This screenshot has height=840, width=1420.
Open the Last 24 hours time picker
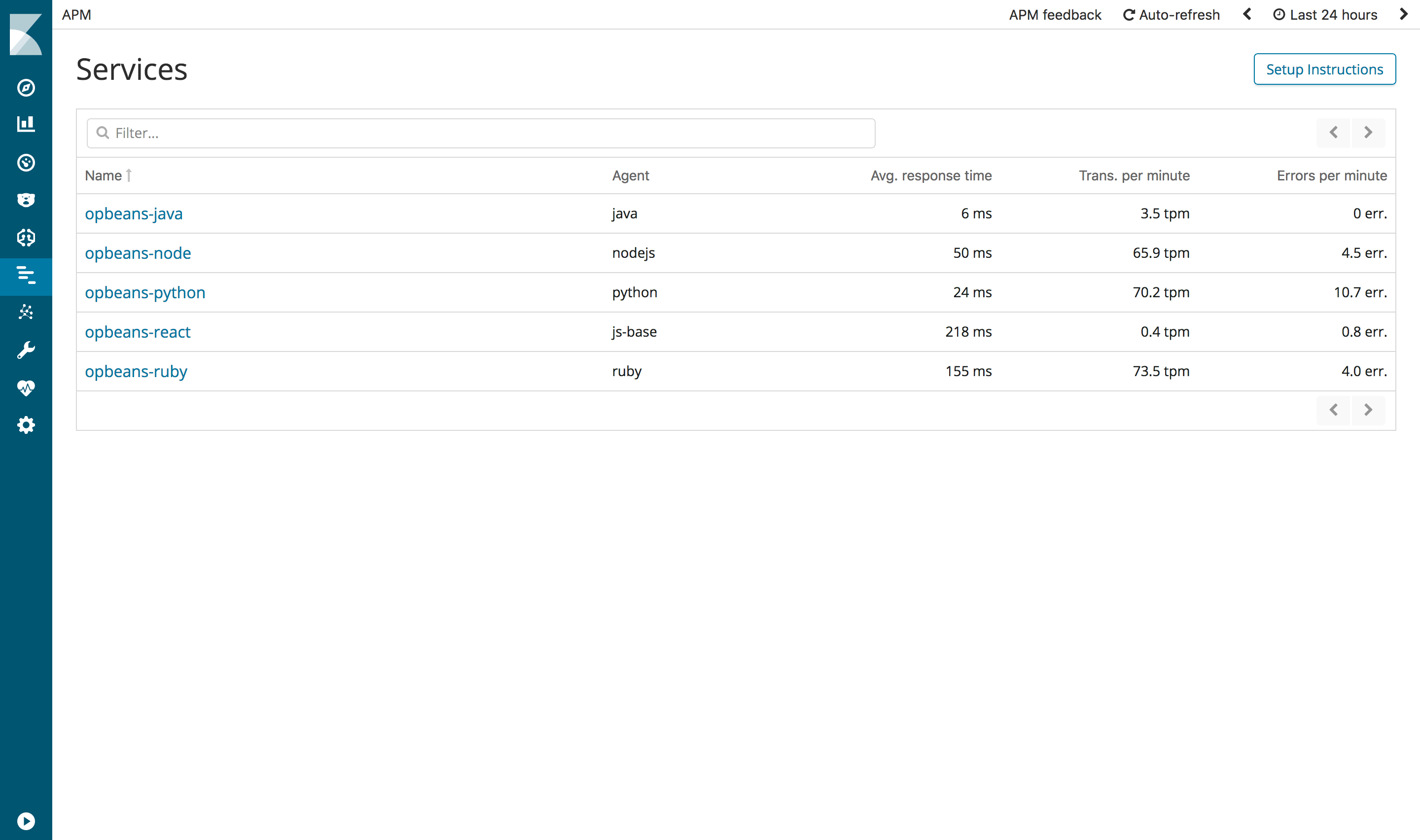[x=1325, y=15]
